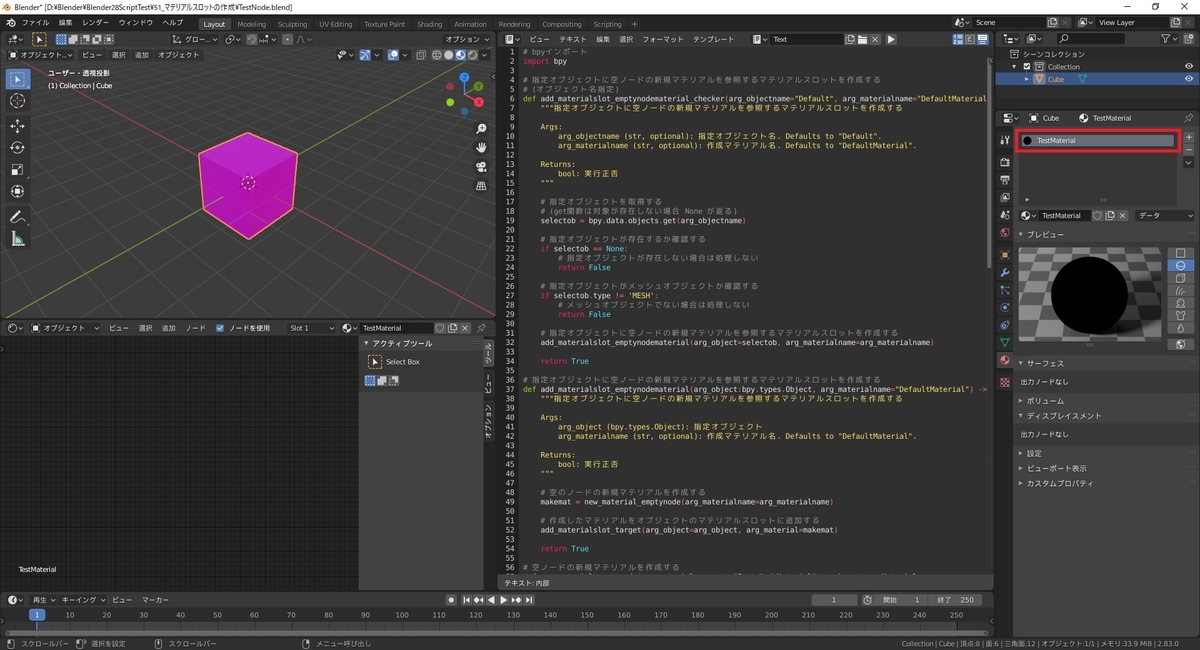This screenshot has width=1200, height=650.
Task: Open the Data link dropdown in material panel
Action: 1165,216
